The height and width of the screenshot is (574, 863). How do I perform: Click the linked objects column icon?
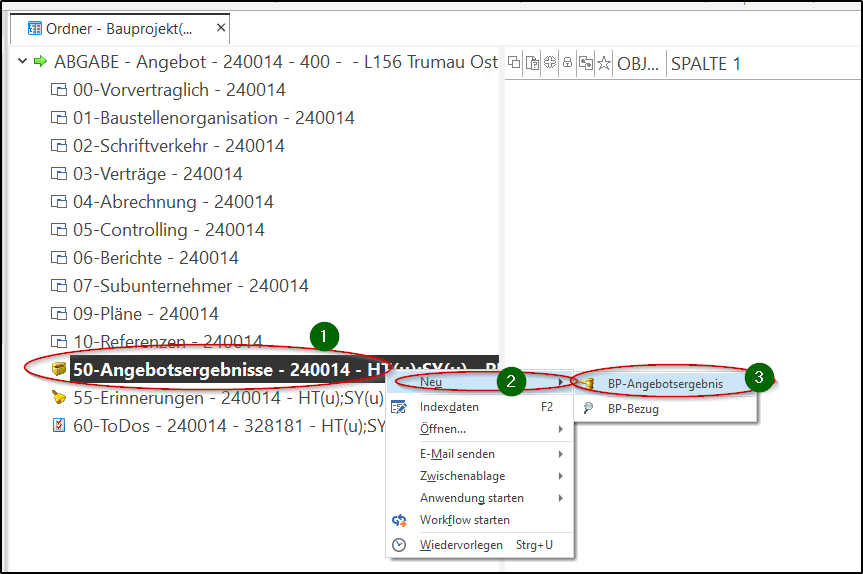[x=586, y=63]
